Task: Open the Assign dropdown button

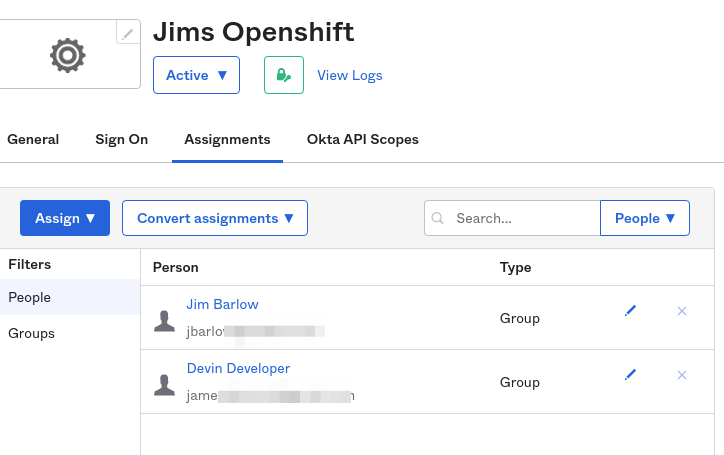Action: coord(65,218)
